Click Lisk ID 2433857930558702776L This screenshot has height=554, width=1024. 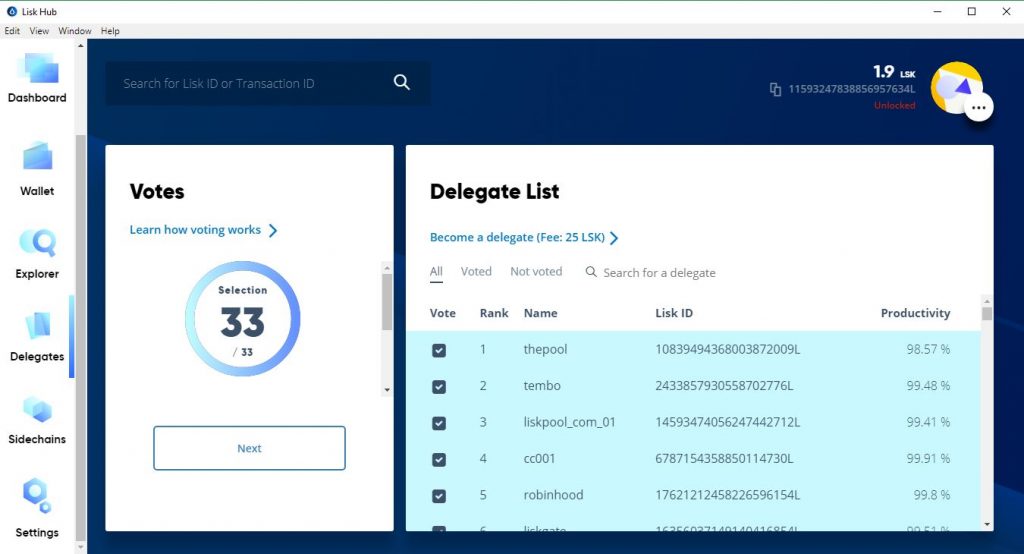pos(724,385)
